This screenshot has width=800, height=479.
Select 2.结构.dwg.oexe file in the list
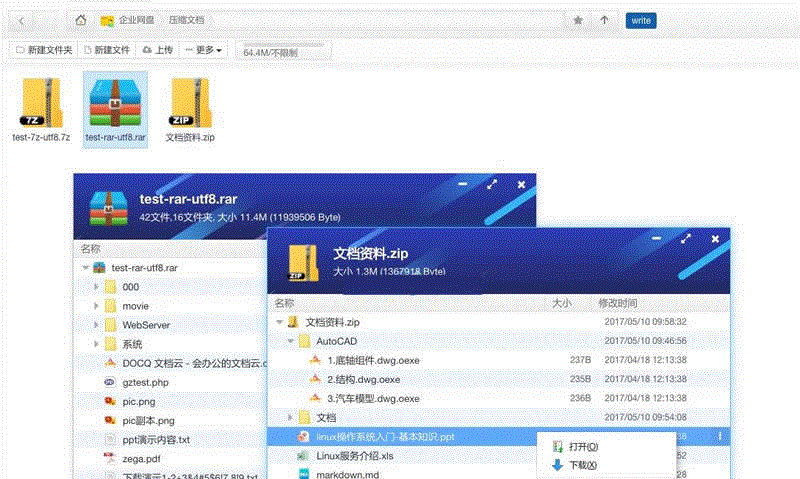tap(363, 379)
